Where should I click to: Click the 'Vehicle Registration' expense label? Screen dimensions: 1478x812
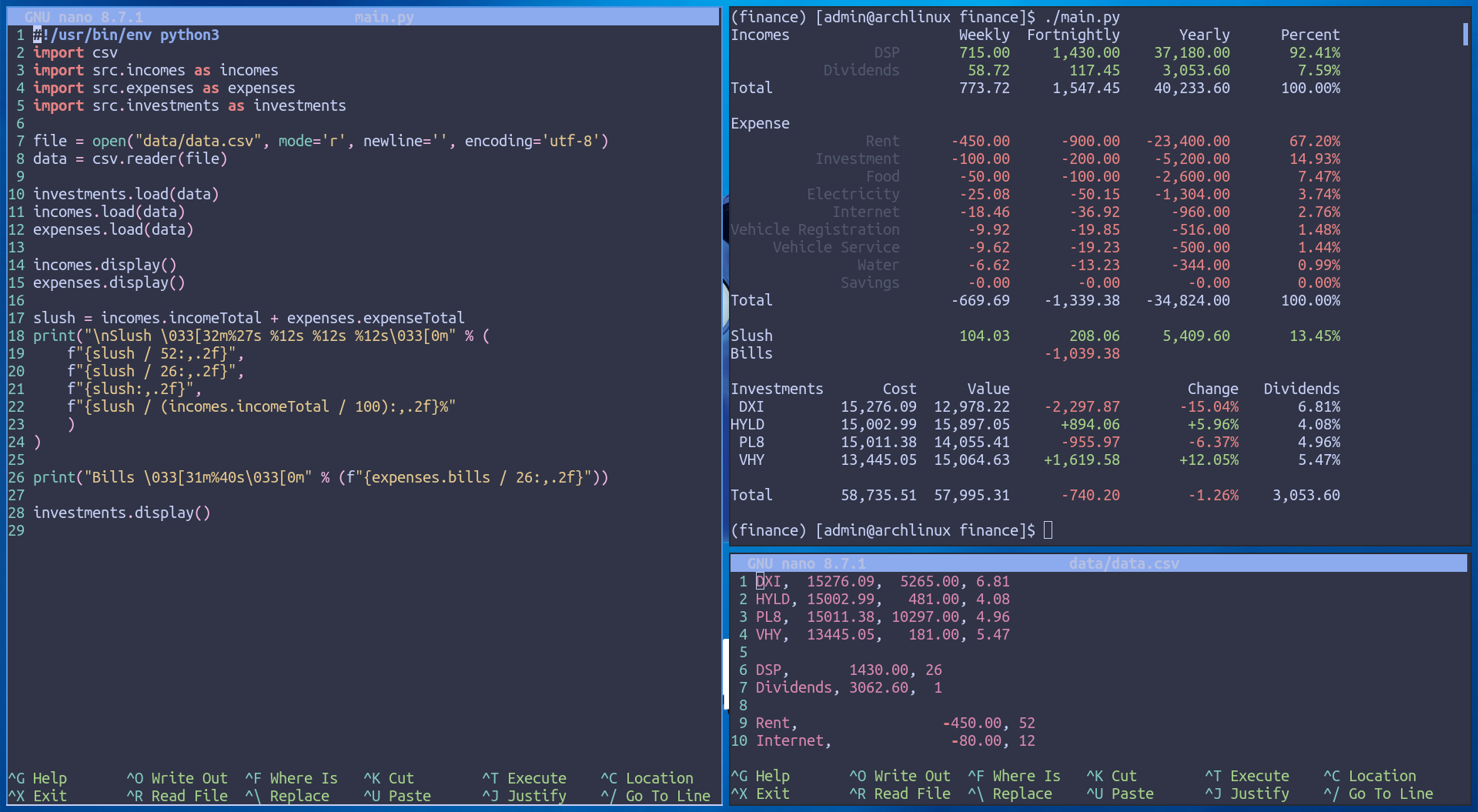pos(815,229)
